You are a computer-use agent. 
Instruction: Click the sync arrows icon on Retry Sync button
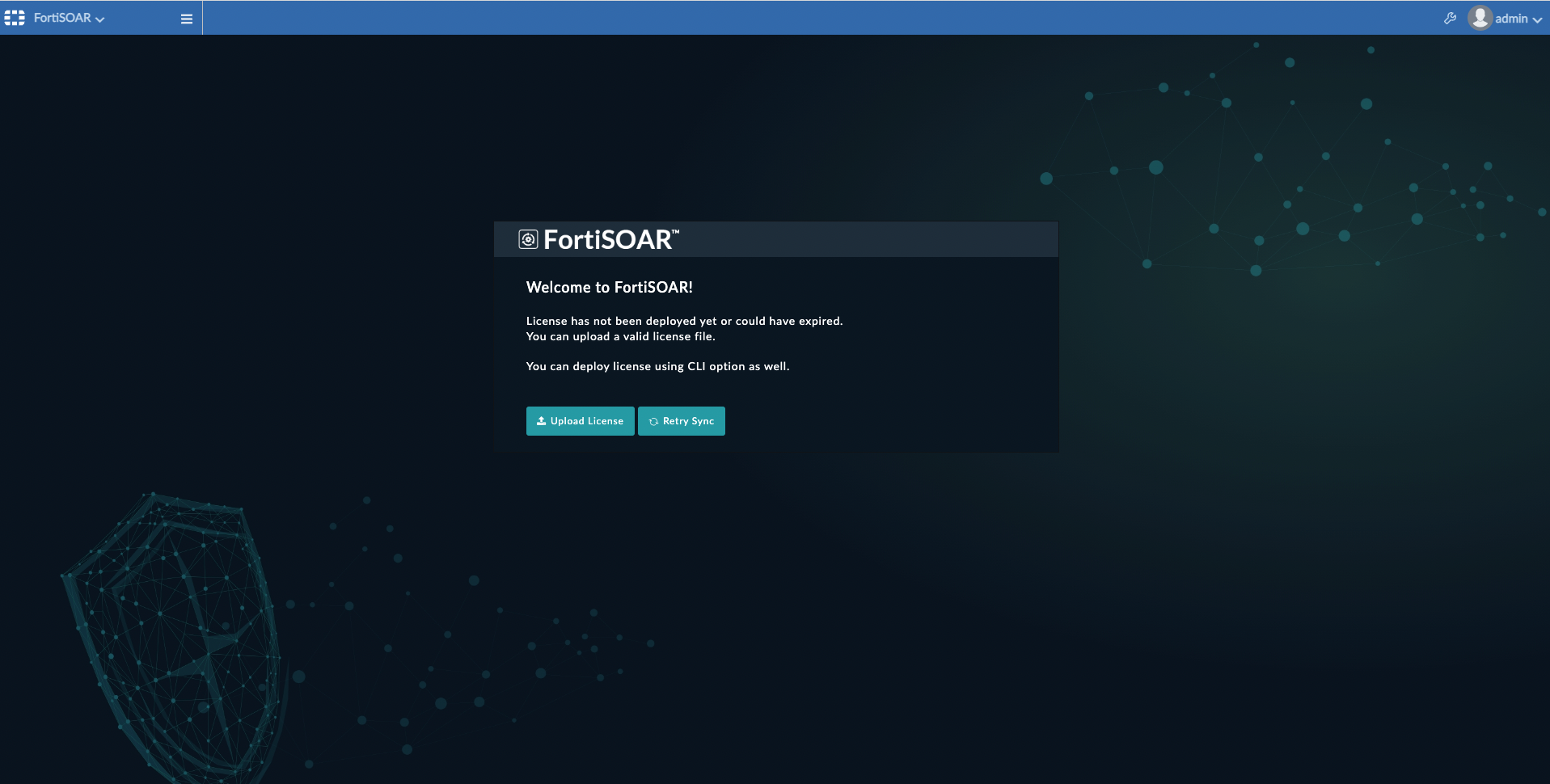653,421
